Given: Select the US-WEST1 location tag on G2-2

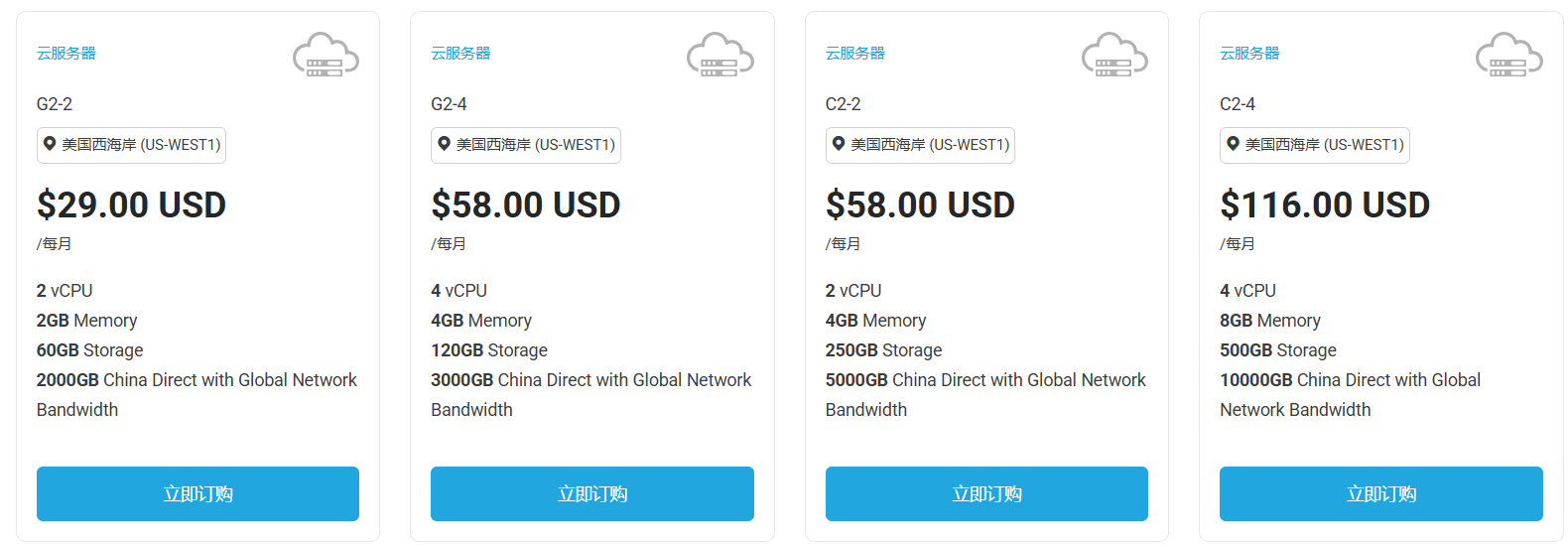Looking at the screenshot, I should [x=131, y=145].
